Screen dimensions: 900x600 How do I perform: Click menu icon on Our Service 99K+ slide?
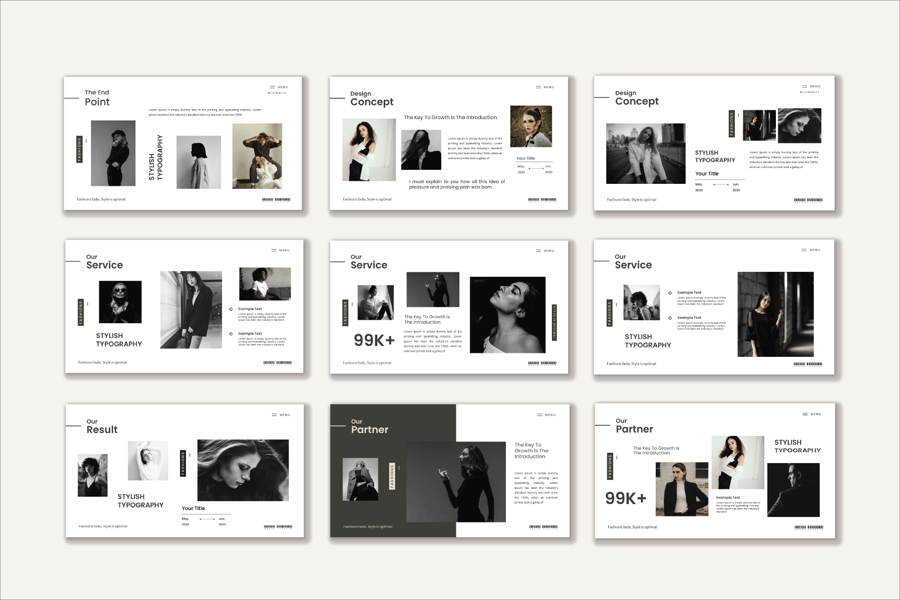[x=538, y=250]
